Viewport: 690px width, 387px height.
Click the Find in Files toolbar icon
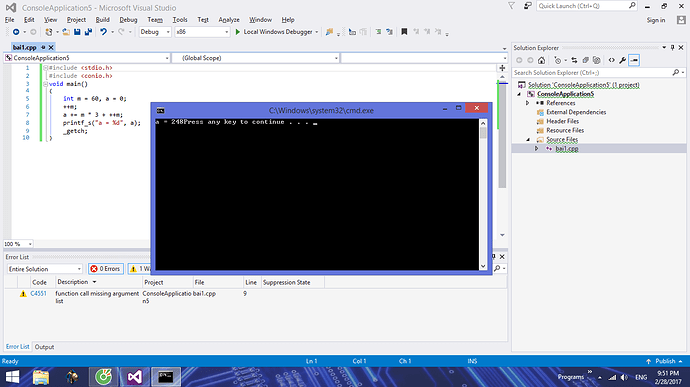coord(329,32)
